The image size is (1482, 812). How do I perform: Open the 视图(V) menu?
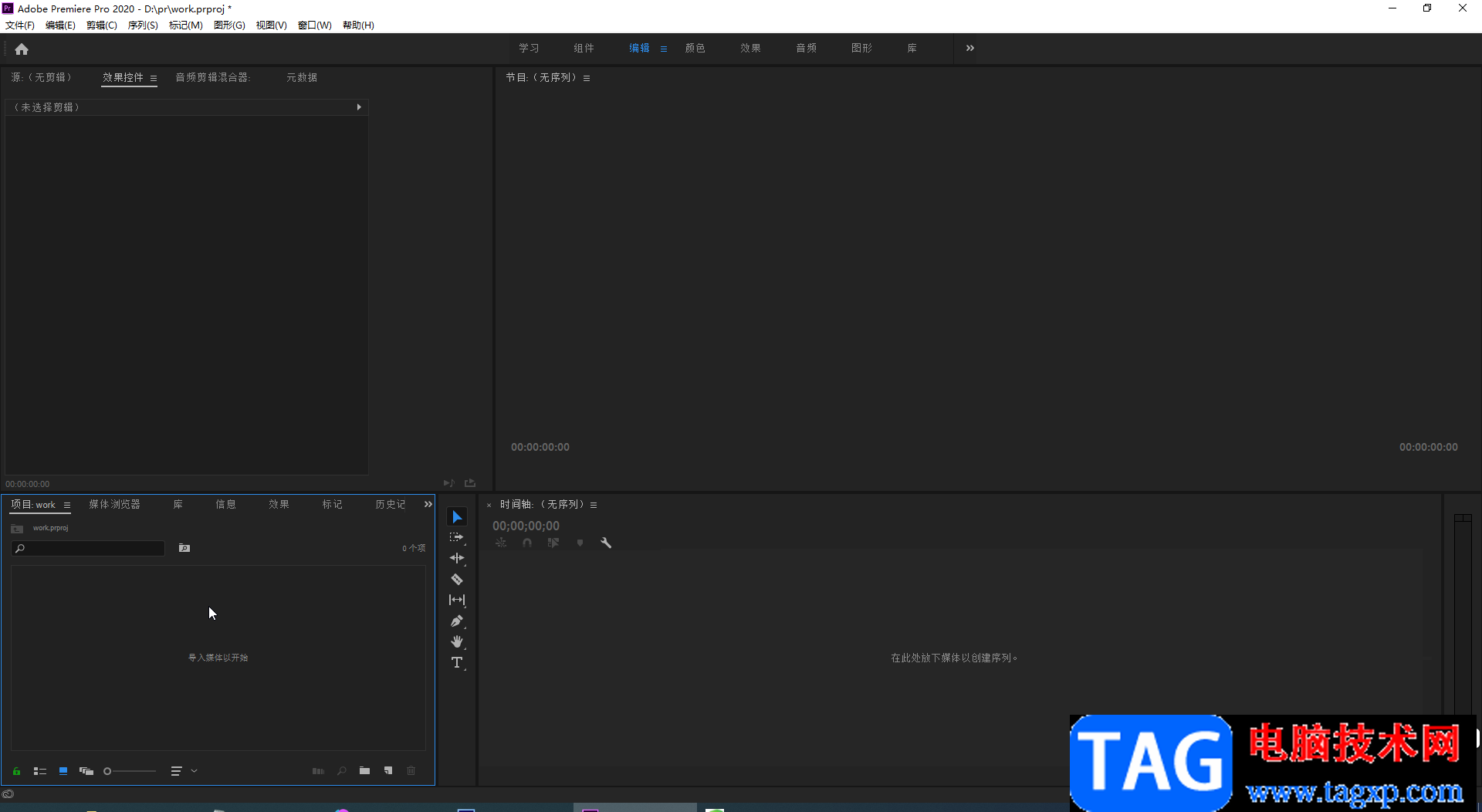click(x=272, y=25)
